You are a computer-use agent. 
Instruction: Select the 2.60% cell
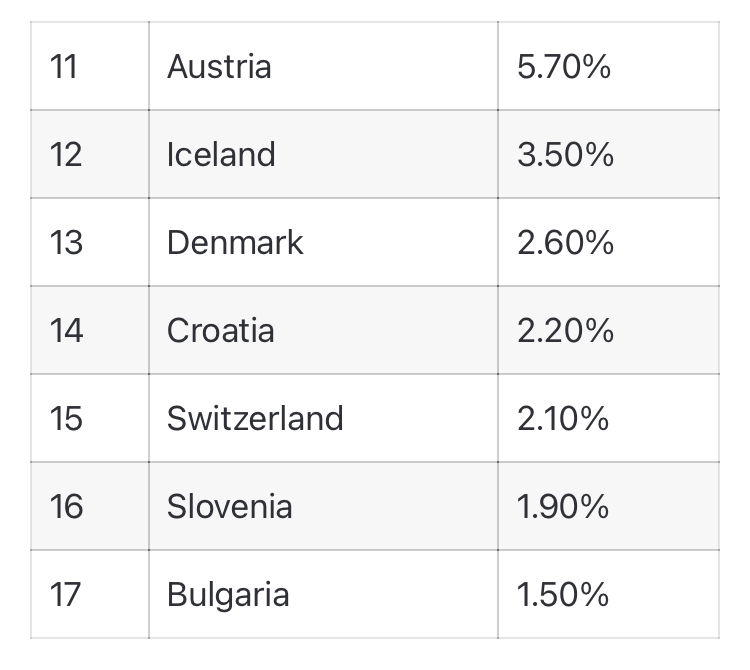(565, 243)
